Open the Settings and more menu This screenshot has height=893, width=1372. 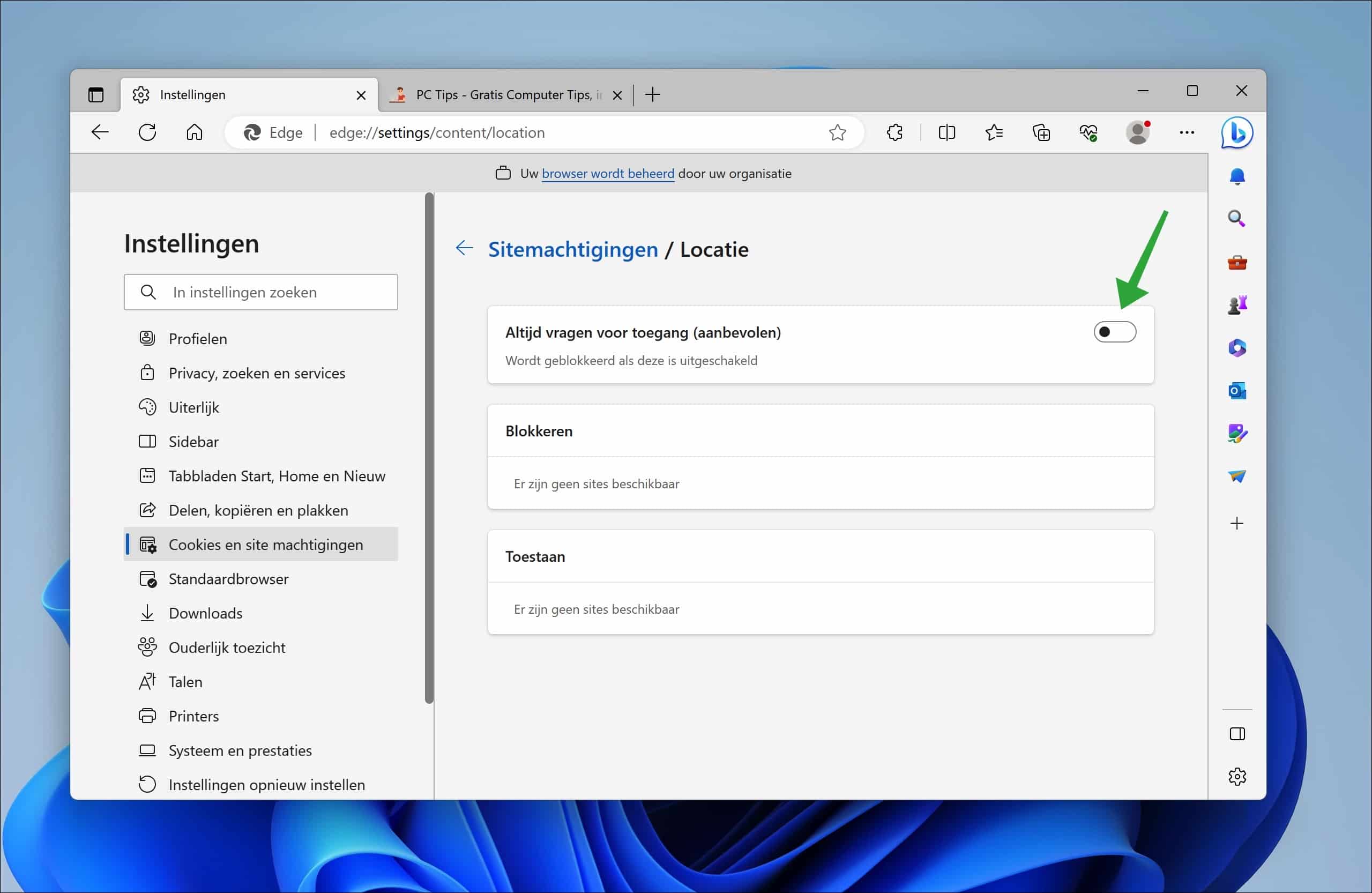pos(1187,132)
